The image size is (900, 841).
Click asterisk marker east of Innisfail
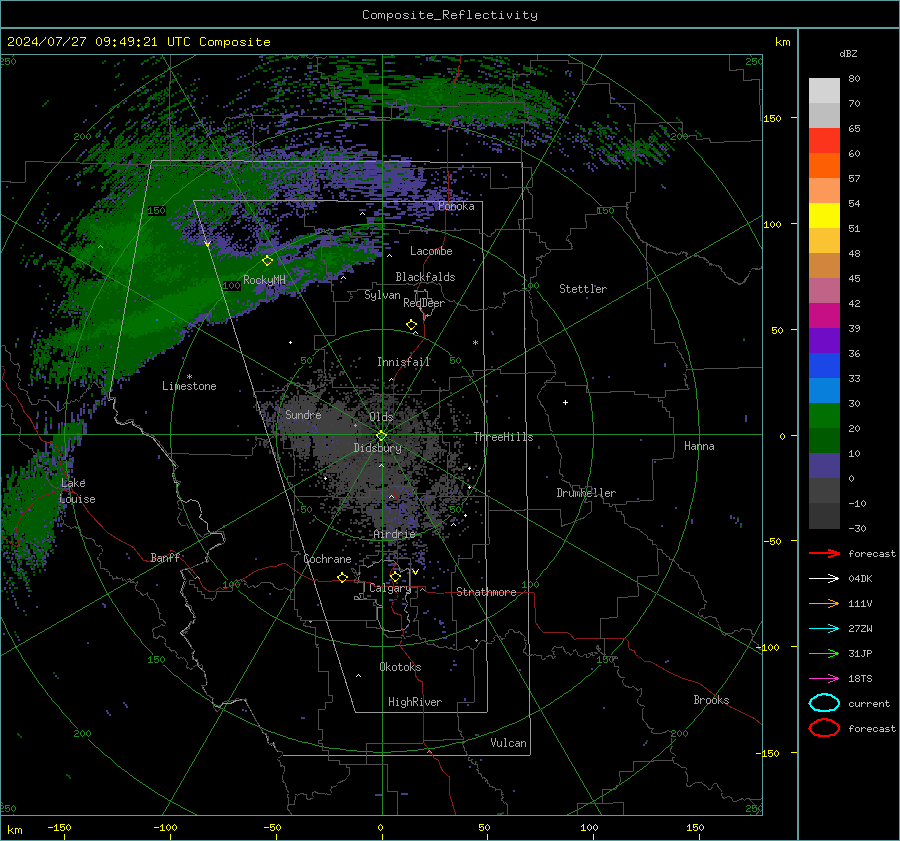point(475,343)
